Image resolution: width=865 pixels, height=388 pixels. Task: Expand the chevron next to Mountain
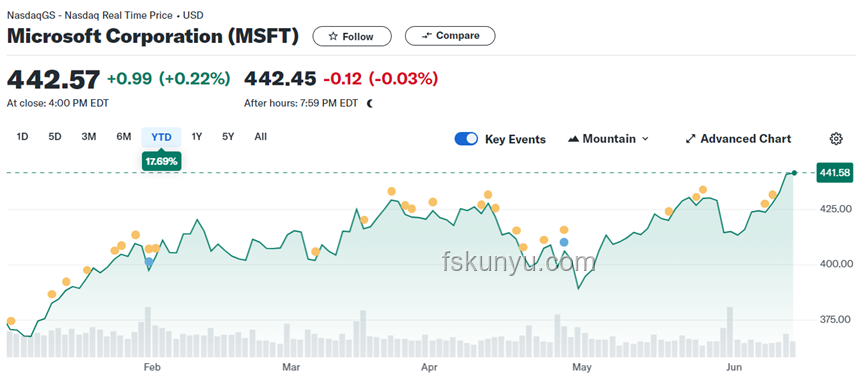pyautogui.click(x=645, y=139)
